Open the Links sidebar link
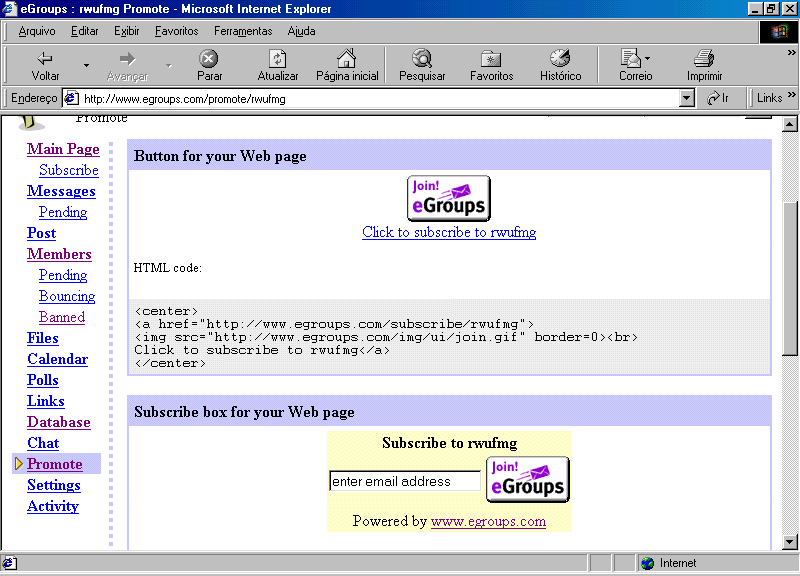Viewport: 800px width, 576px height. coord(46,400)
